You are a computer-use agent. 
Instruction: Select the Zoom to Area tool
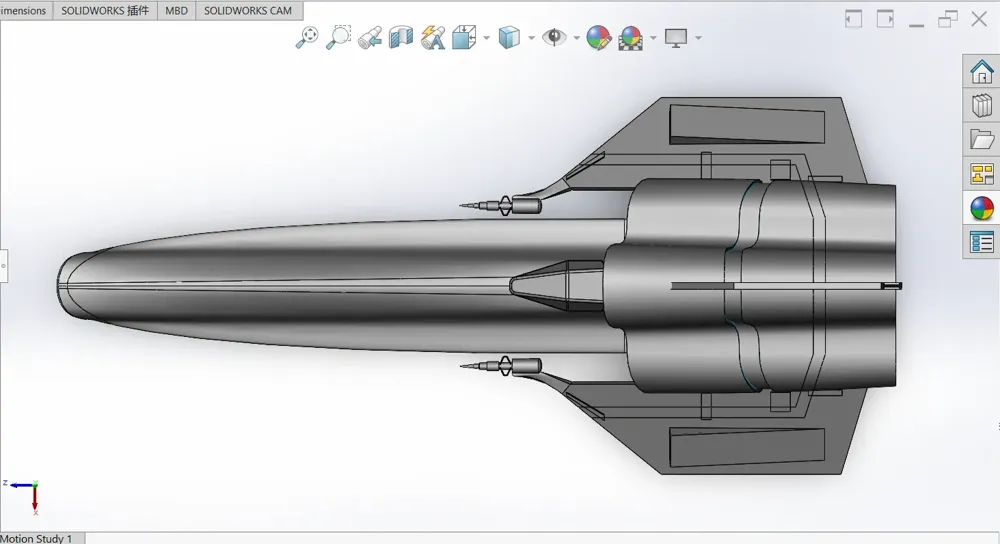338,37
